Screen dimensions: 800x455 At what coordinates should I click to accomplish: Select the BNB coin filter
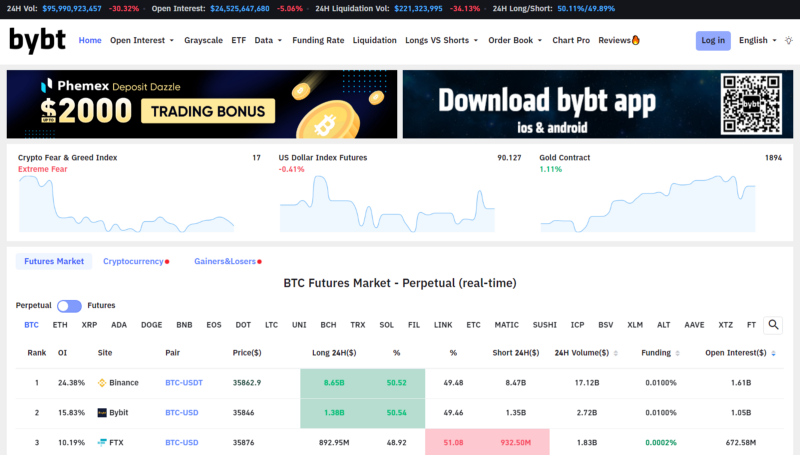pyautogui.click(x=184, y=325)
